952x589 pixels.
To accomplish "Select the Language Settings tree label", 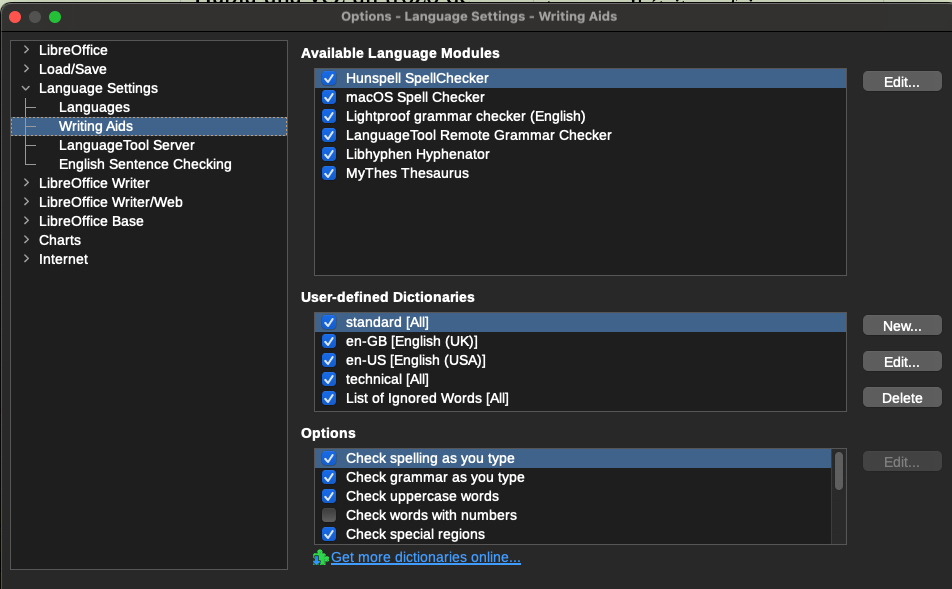I will pos(98,88).
